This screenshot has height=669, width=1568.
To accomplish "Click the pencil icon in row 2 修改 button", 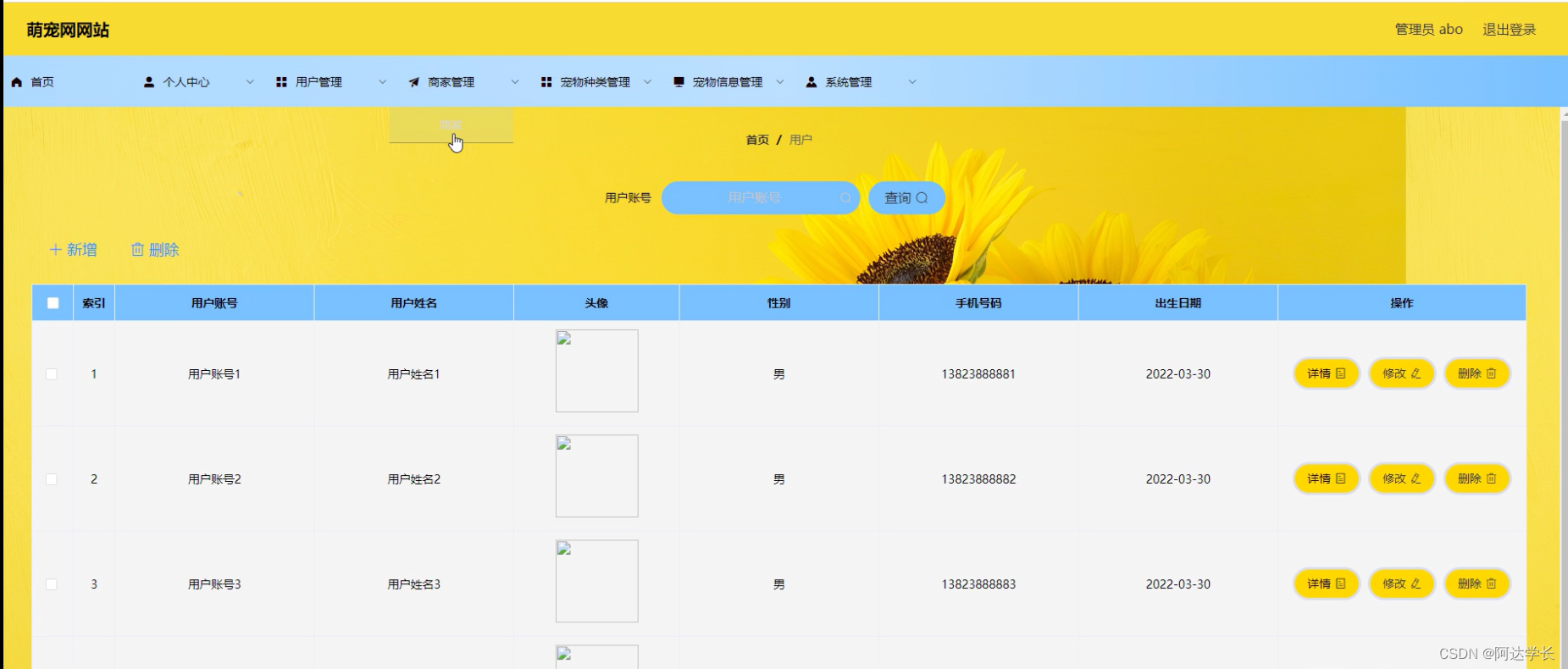I will point(1416,478).
